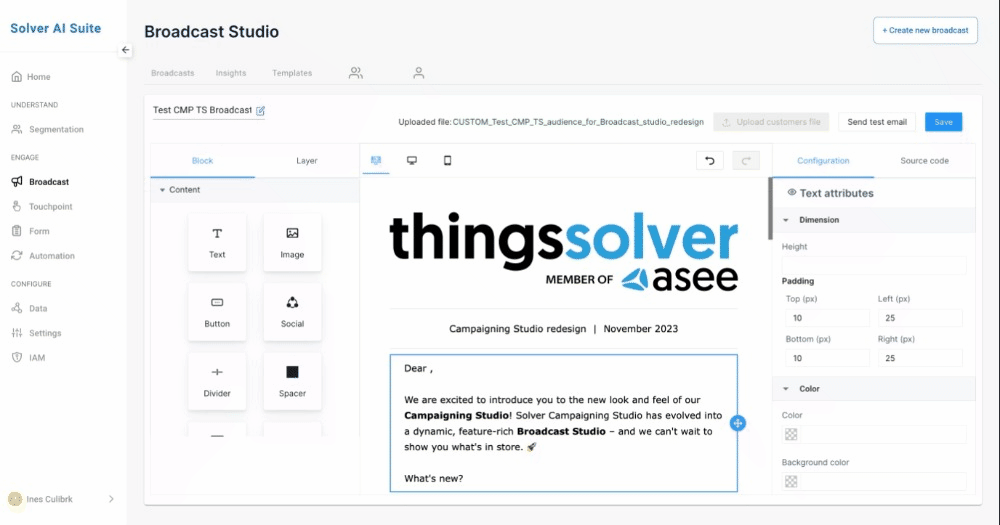The height and width of the screenshot is (525, 1000).
Task: Click the move handle on text block
Action: click(x=738, y=423)
